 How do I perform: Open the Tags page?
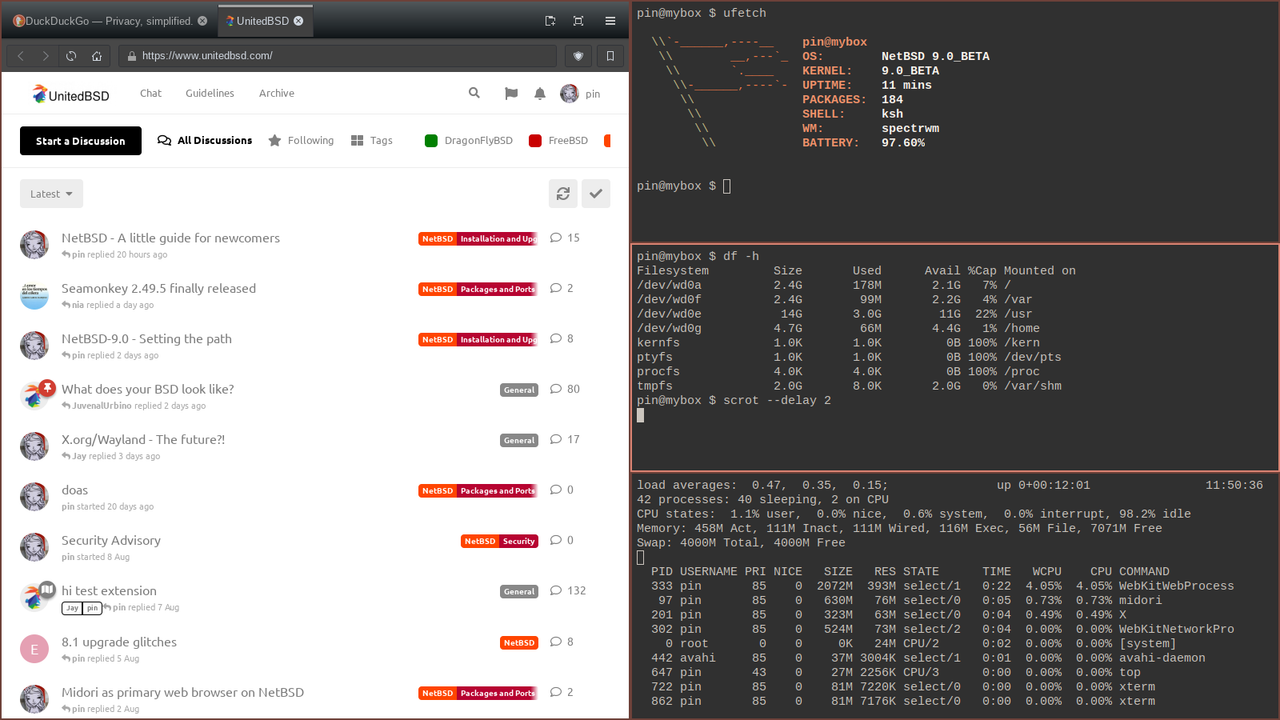point(371,141)
